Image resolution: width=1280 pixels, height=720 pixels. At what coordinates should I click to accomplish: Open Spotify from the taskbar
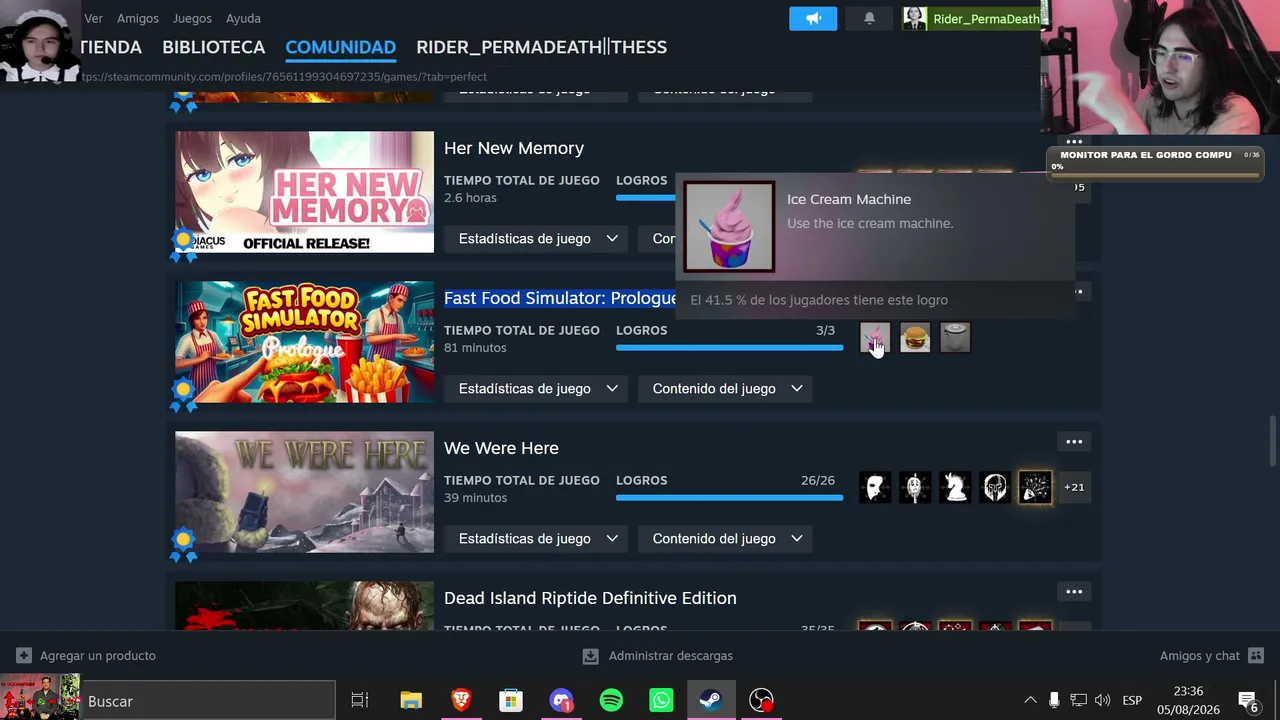pos(611,701)
